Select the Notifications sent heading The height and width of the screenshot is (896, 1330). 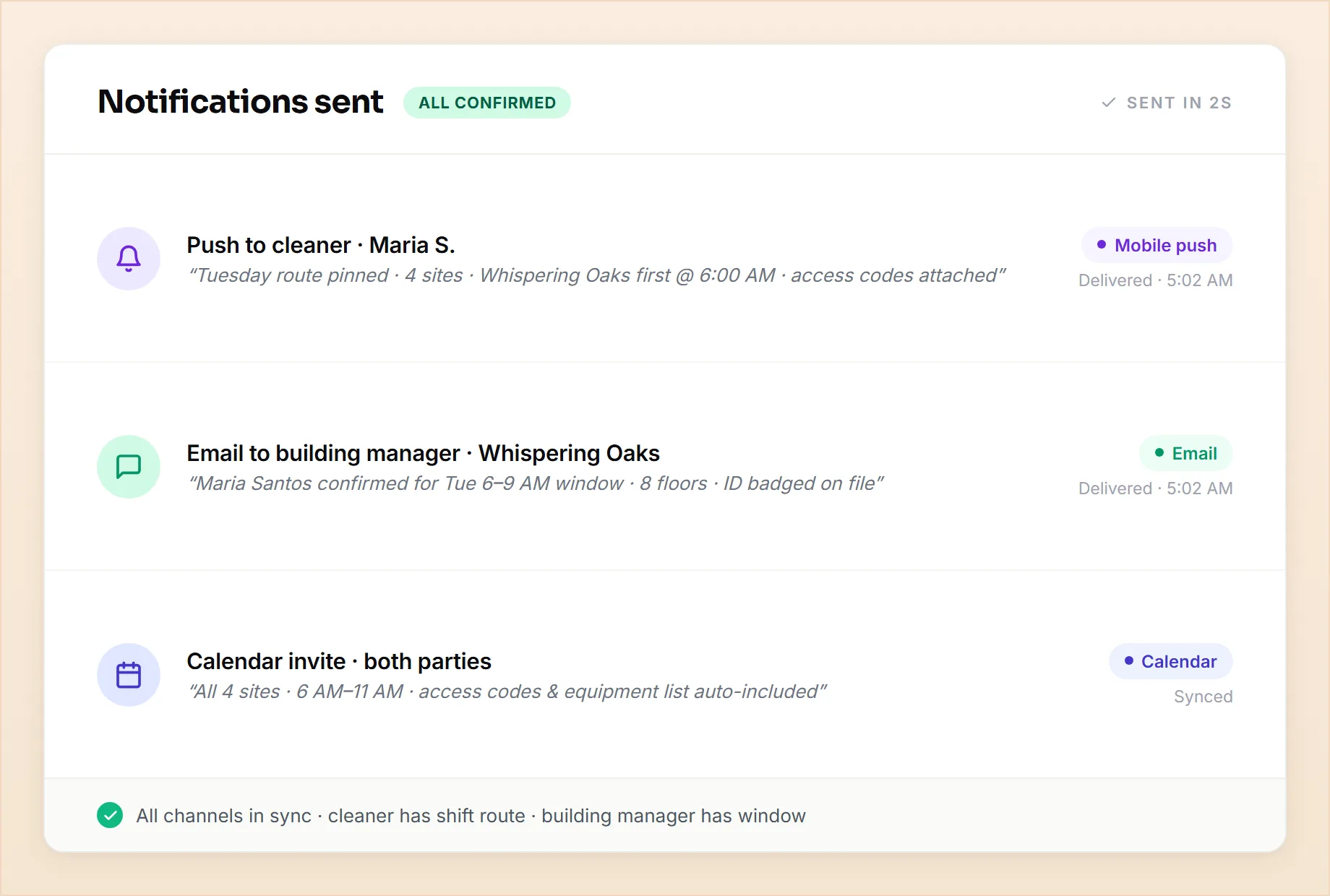click(241, 101)
